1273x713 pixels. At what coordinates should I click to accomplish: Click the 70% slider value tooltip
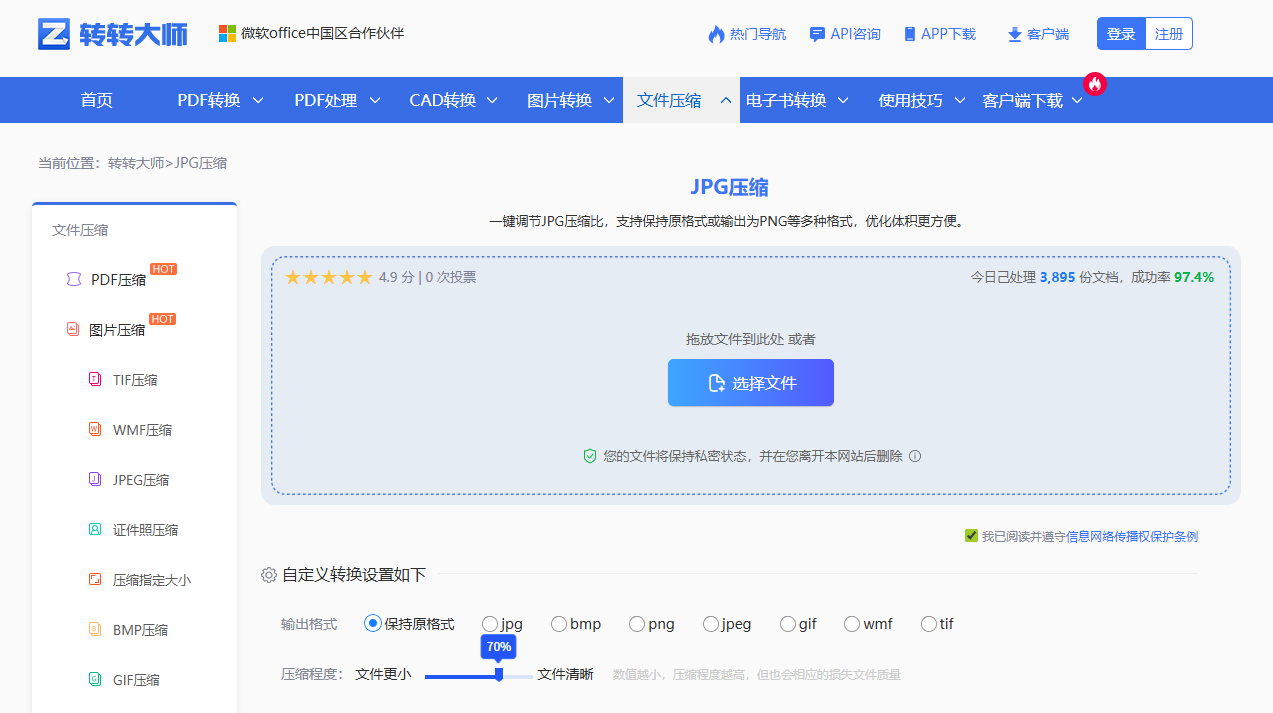pyautogui.click(x=498, y=647)
